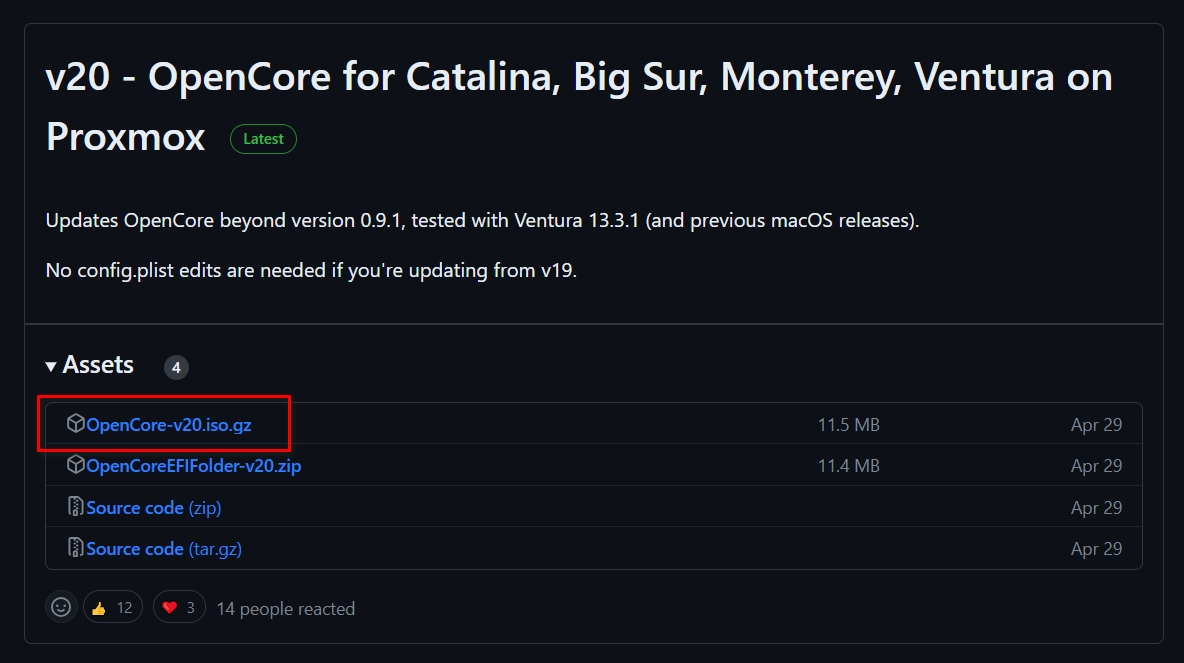Download OpenCore-v20.iso.gz
The image size is (1184, 663).
coord(168,425)
